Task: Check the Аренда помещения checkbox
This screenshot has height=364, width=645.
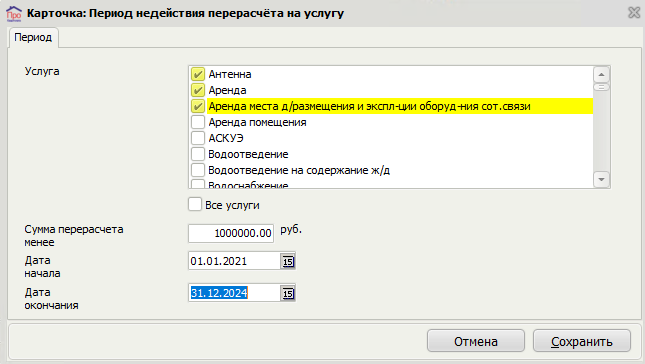Action: click(x=198, y=122)
